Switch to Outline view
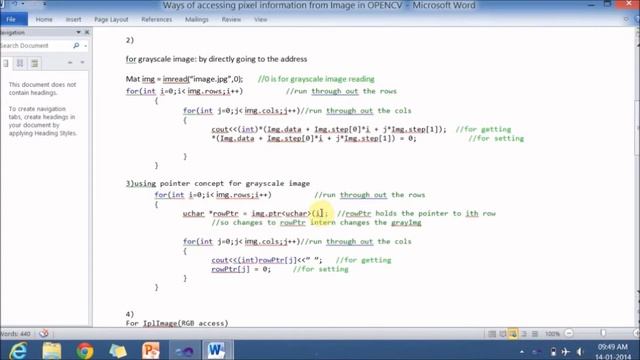 (524, 334)
